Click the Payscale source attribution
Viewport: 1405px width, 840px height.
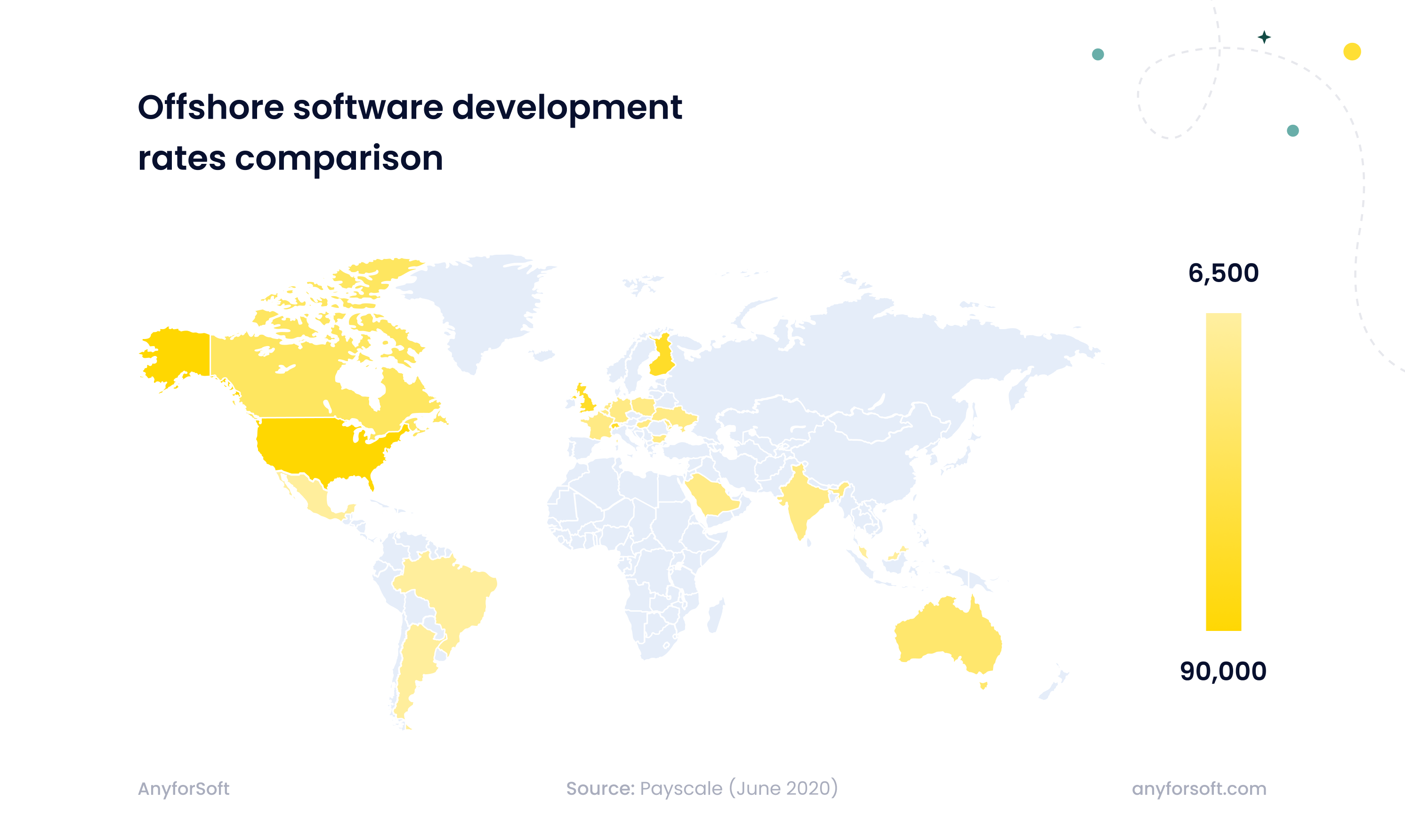click(x=702, y=788)
